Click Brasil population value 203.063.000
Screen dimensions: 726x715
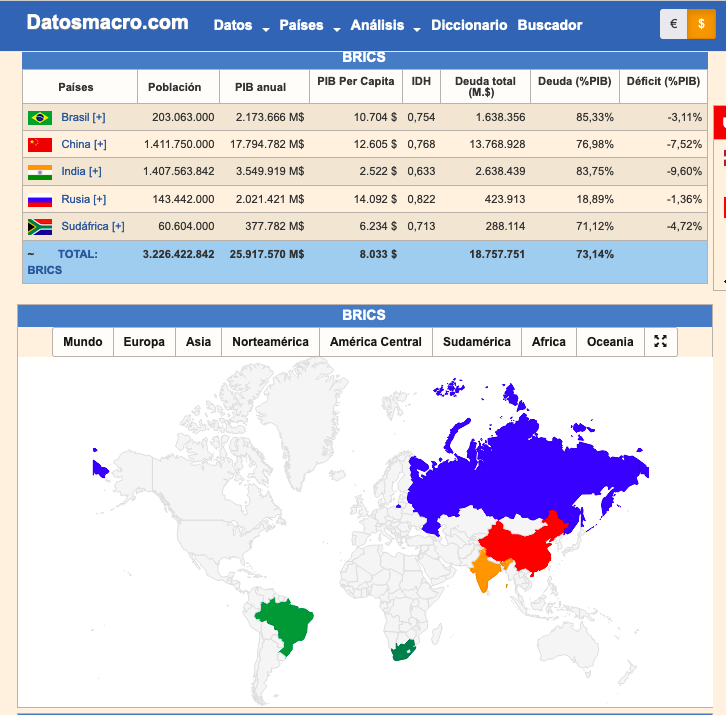pyautogui.click(x=183, y=117)
